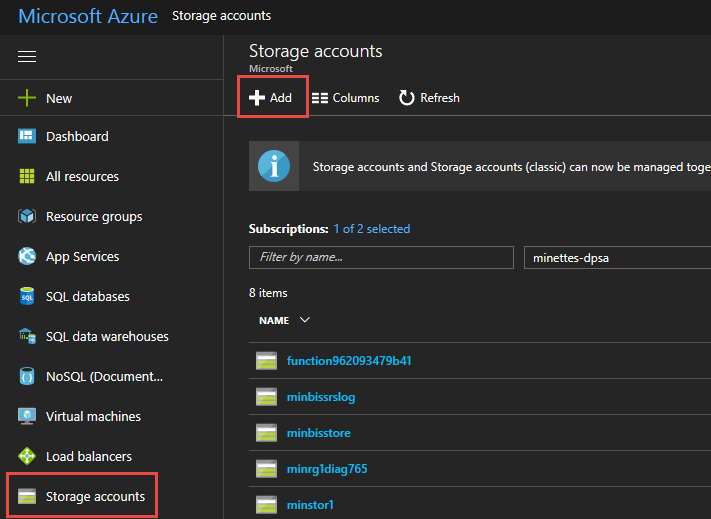Refresh the storage accounts list
The image size is (711, 519).
(429, 98)
